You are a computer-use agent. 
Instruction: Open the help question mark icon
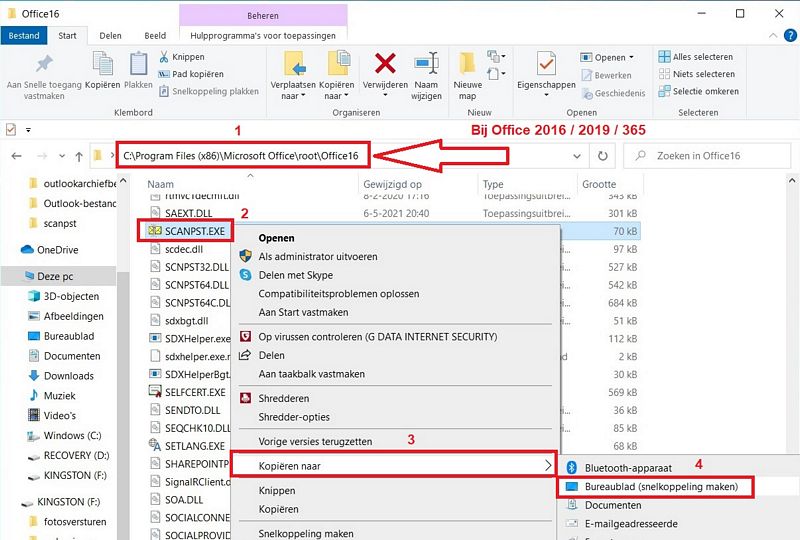(790, 35)
